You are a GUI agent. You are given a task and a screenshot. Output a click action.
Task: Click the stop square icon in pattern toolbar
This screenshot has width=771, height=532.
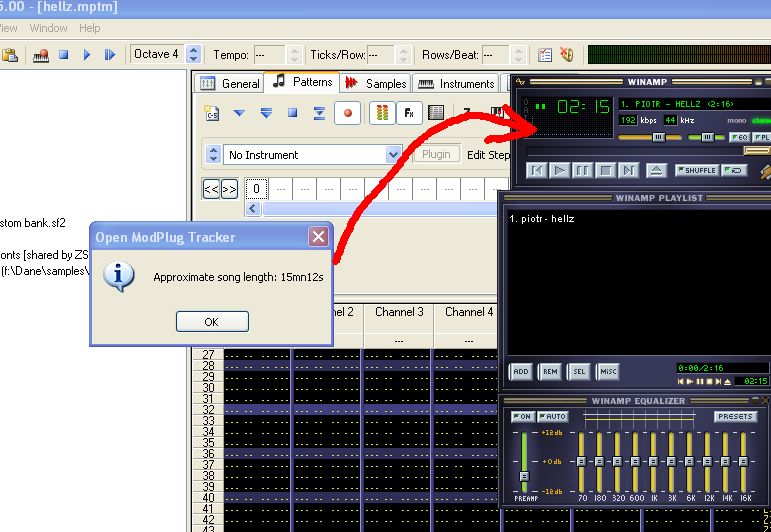293,113
